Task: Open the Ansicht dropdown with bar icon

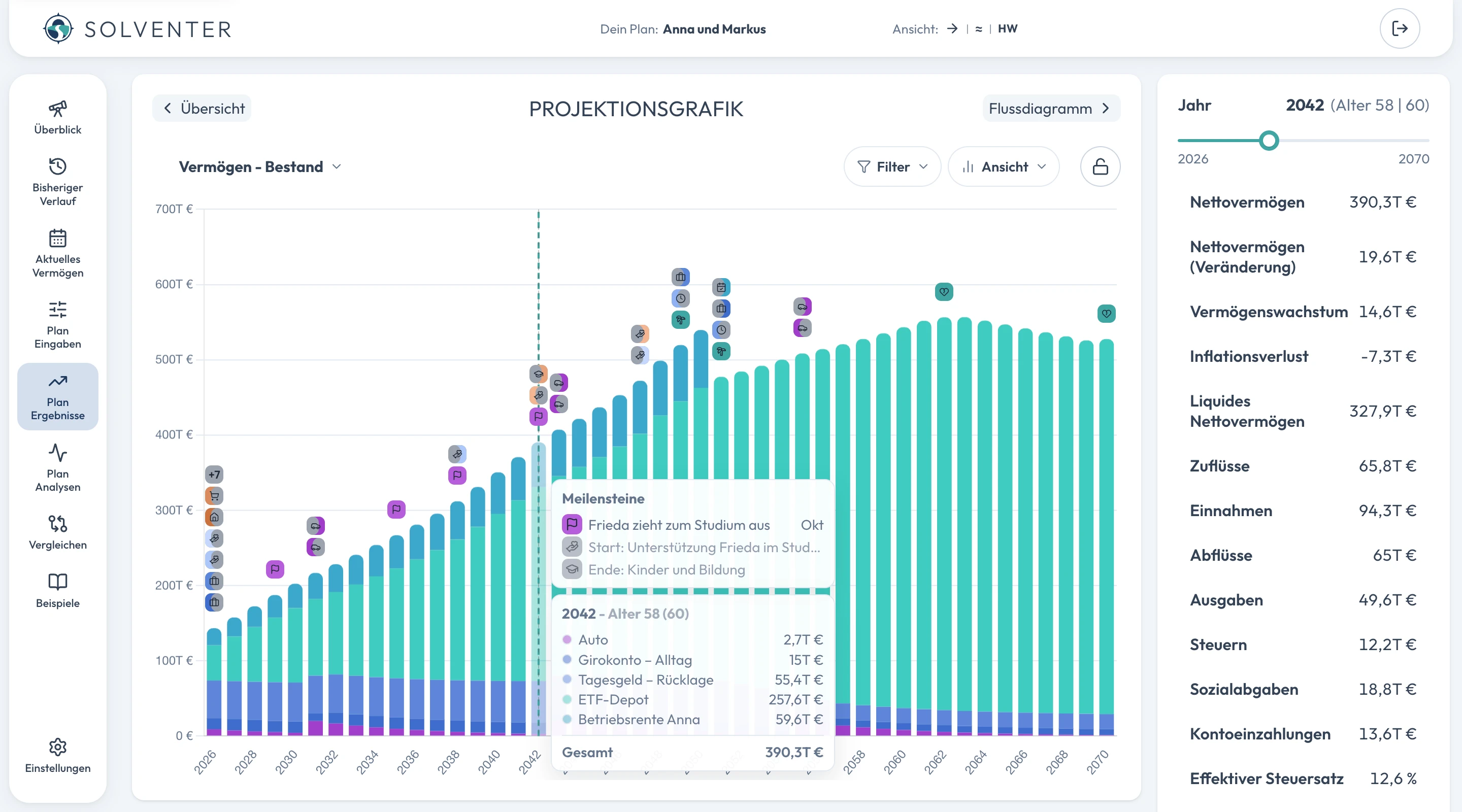Action: pos(1003,166)
